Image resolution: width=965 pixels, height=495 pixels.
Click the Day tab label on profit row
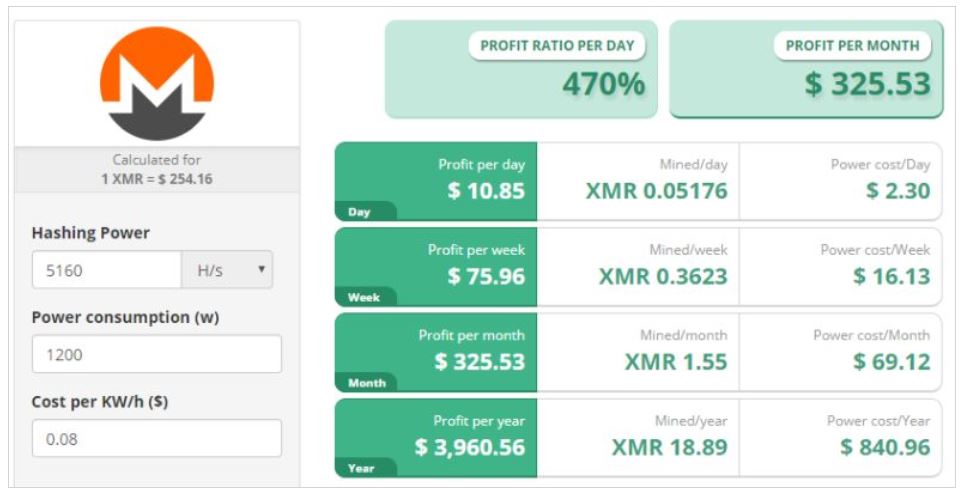click(x=359, y=212)
